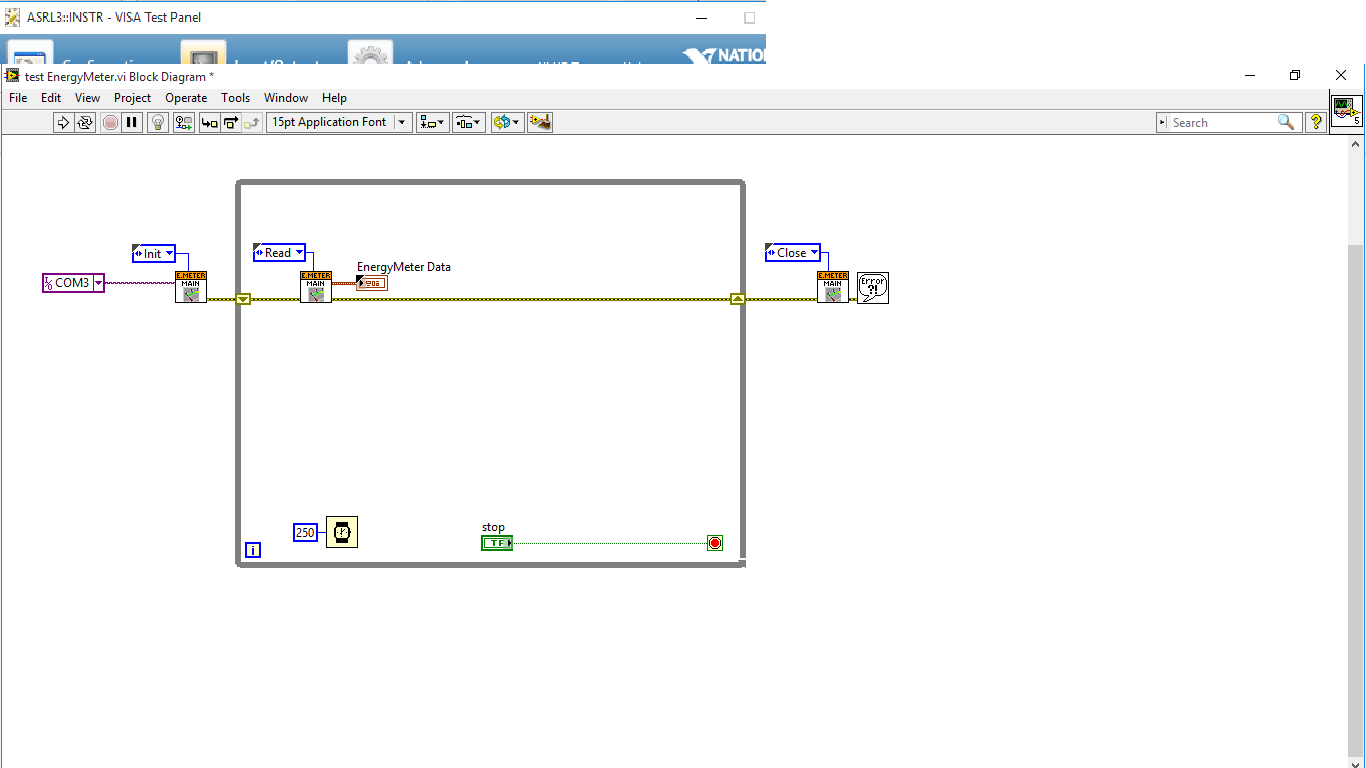This screenshot has height=768, width=1366.
Task: Toggle retain wire values
Action: 184,122
